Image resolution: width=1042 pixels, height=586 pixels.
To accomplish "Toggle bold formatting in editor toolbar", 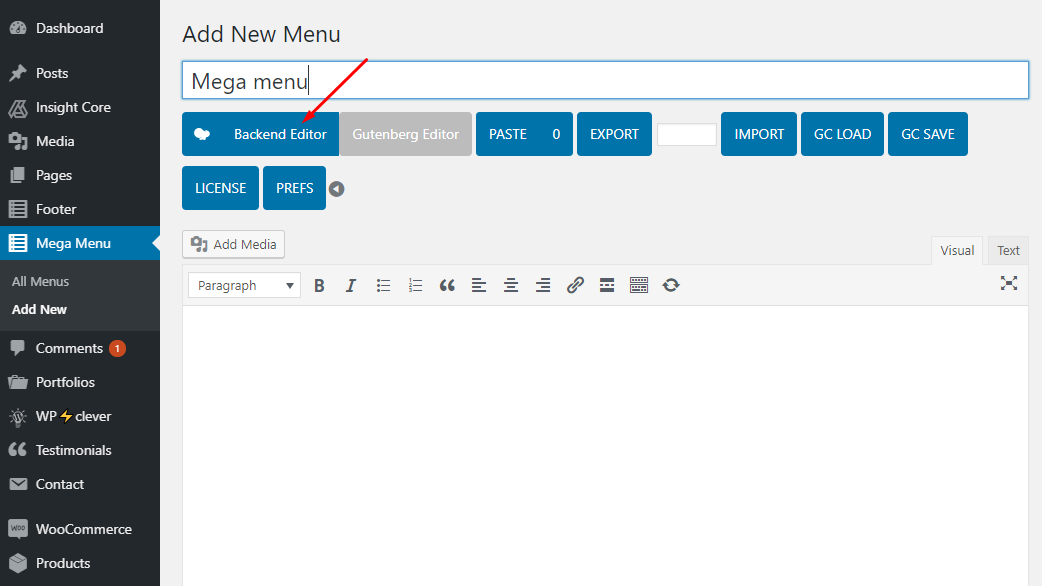I will tap(319, 286).
